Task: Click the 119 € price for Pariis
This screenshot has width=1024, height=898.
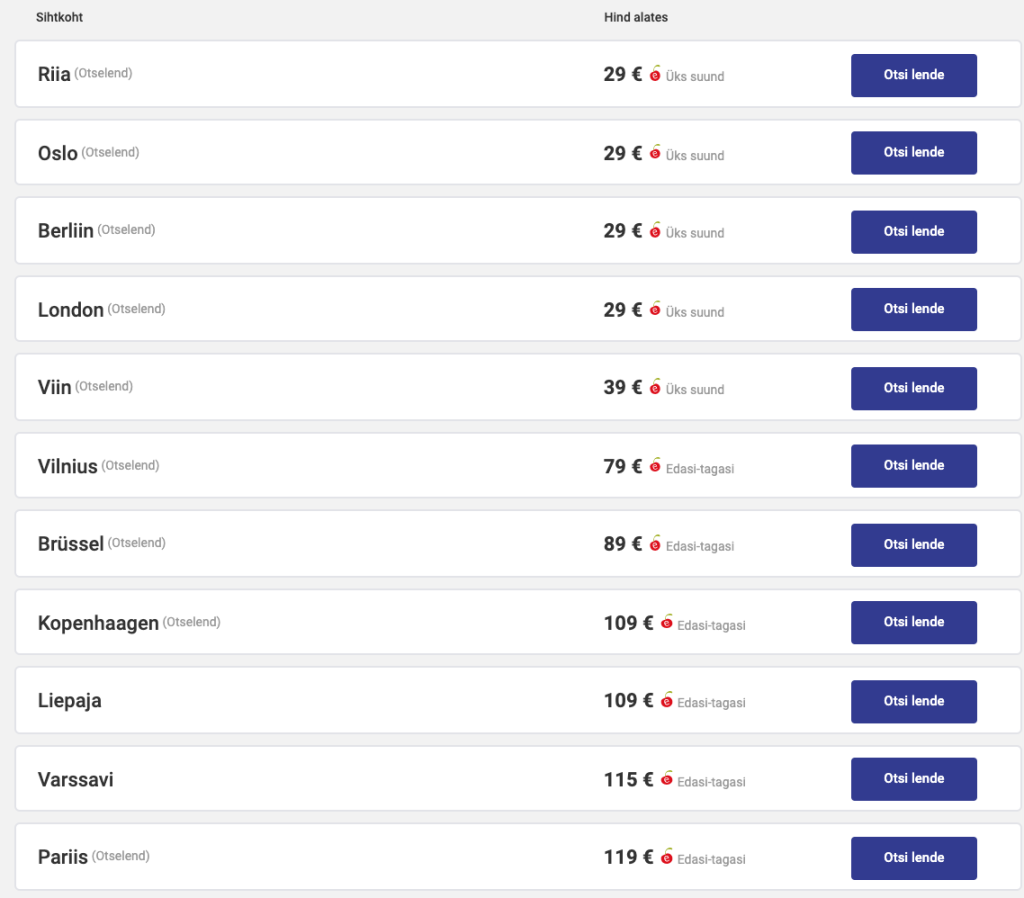Action: point(628,857)
